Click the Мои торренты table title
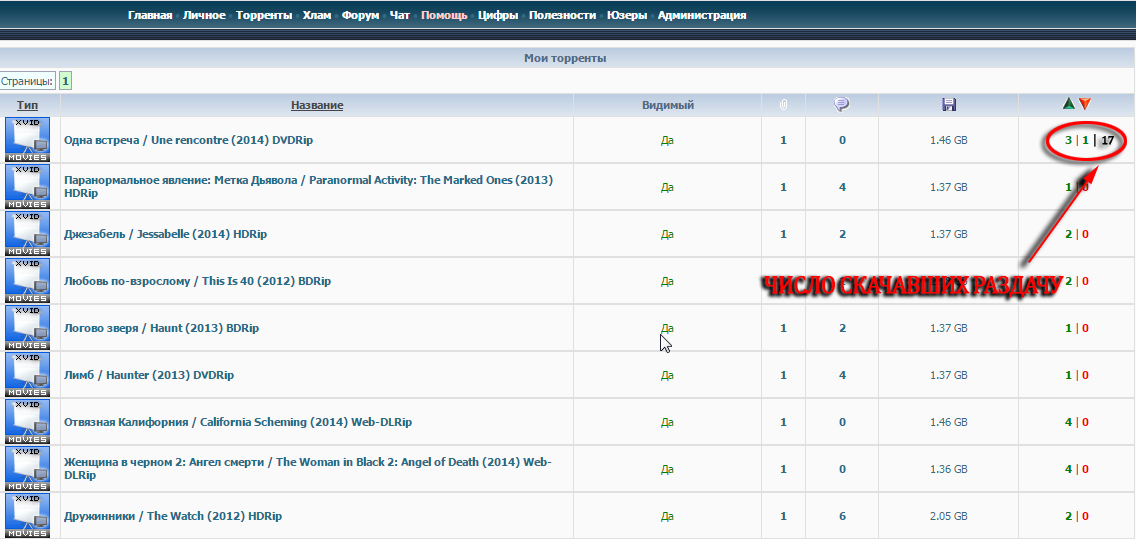Viewport: 1136px width, 539px height. (x=565, y=58)
